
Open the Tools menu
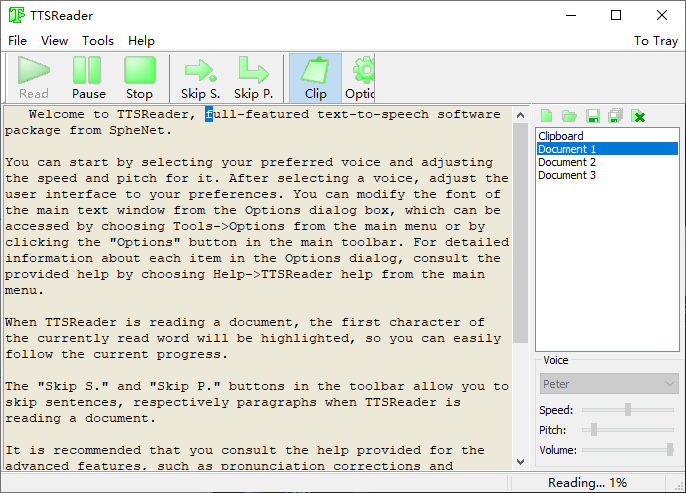pos(98,41)
